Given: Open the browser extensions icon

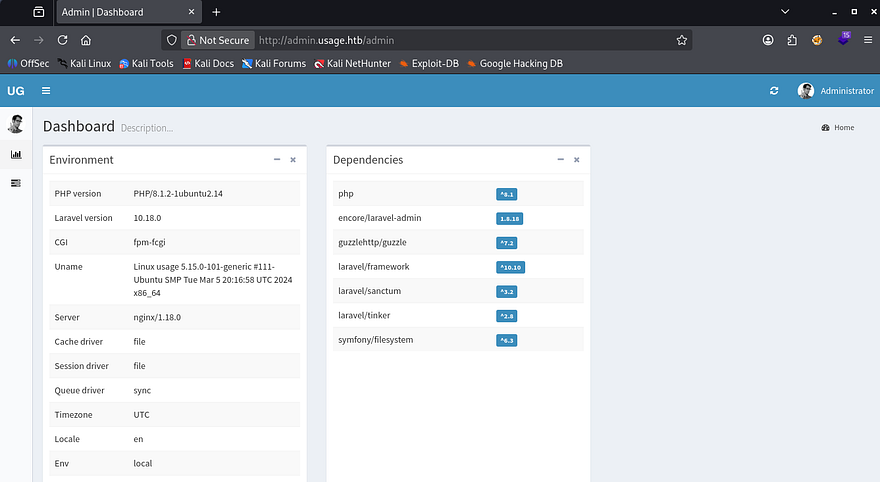Looking at the screenshot, I should [x=792, y=40].
